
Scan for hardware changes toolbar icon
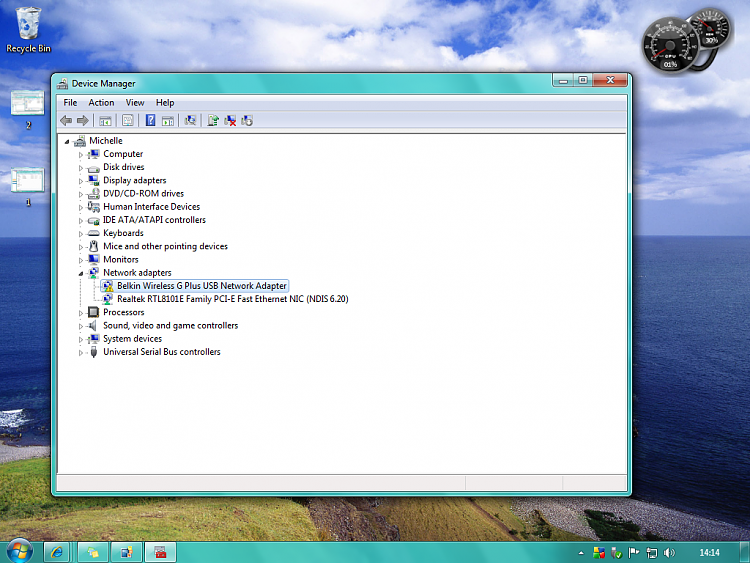tap(190, 121)
